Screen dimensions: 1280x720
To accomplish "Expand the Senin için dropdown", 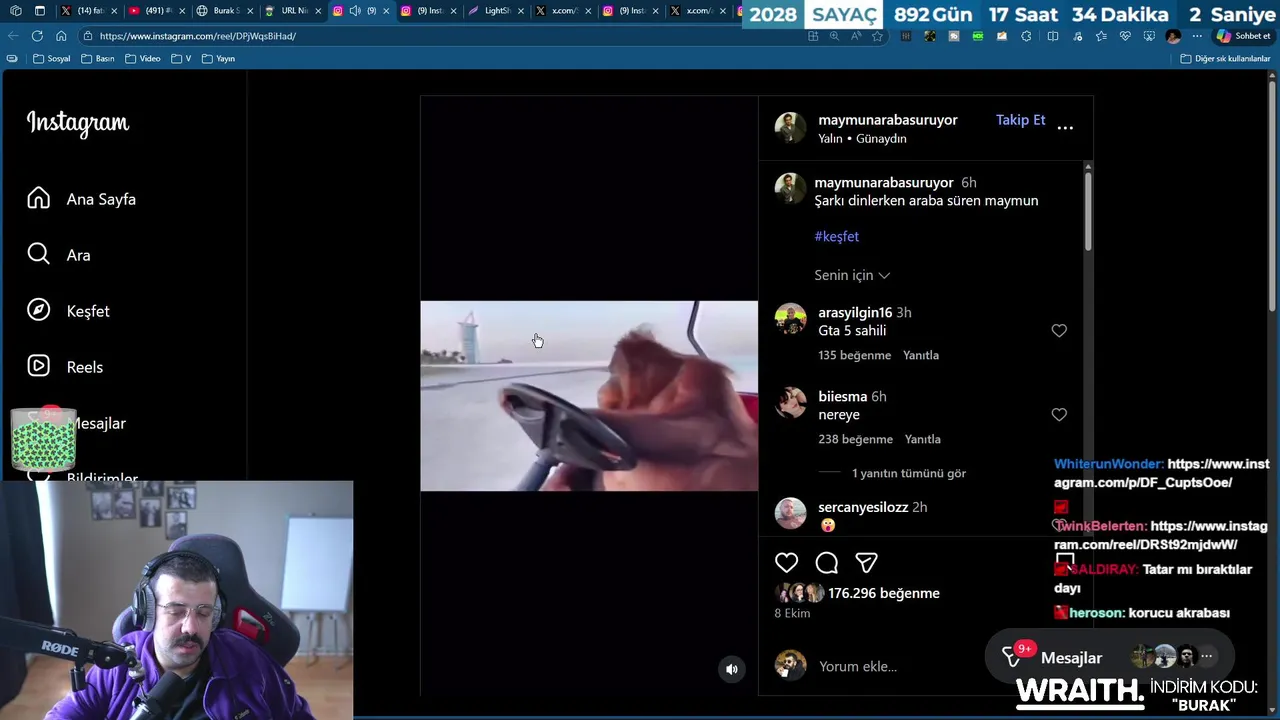I will [852, 275].
